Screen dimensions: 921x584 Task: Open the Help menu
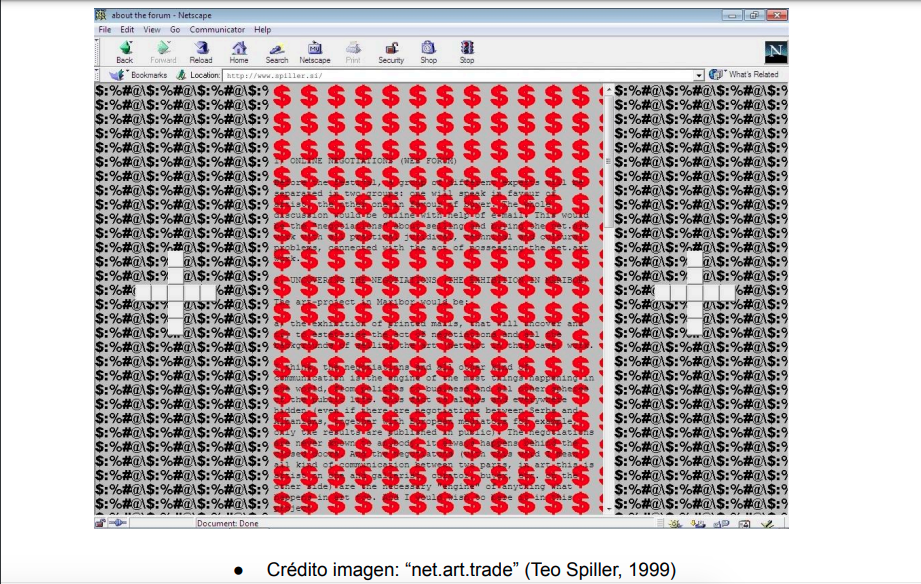(262, 30)
